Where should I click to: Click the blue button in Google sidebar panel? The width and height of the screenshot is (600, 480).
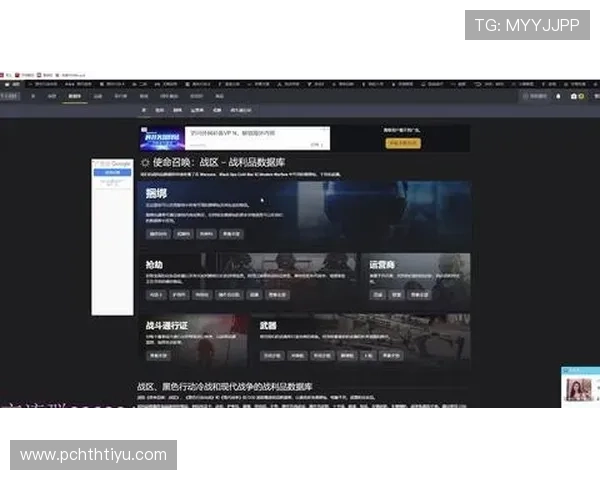(112, 172)
